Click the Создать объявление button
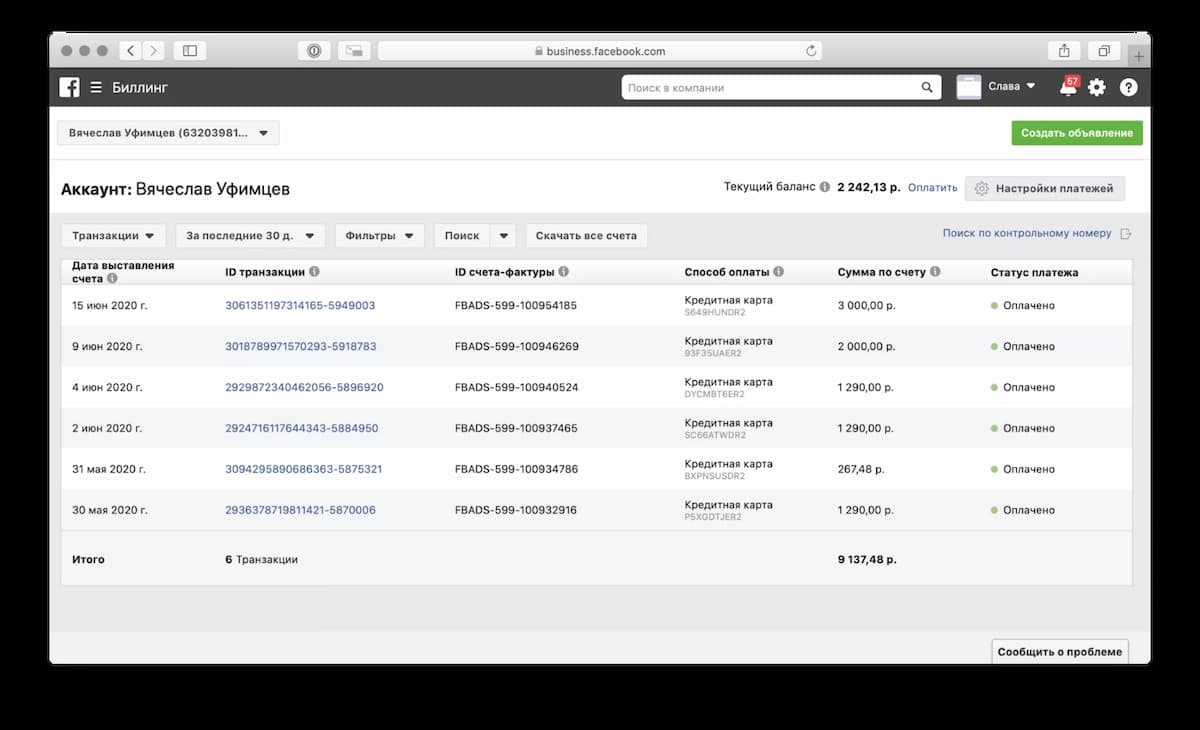 pos(1076,133)
